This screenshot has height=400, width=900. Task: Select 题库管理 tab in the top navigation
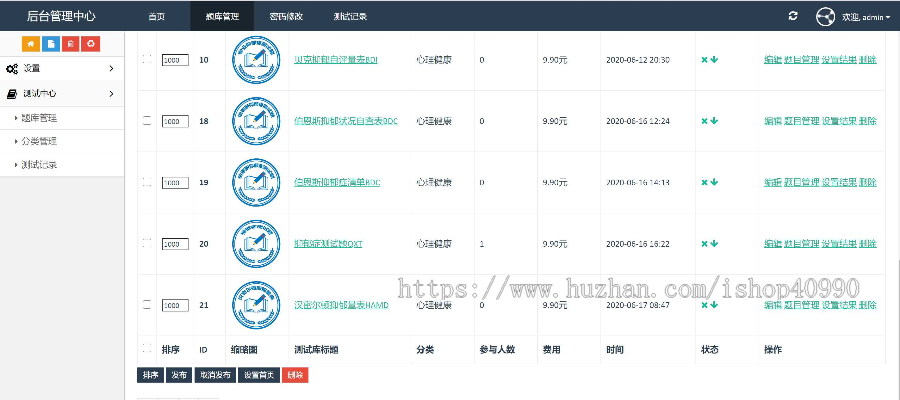222,17
